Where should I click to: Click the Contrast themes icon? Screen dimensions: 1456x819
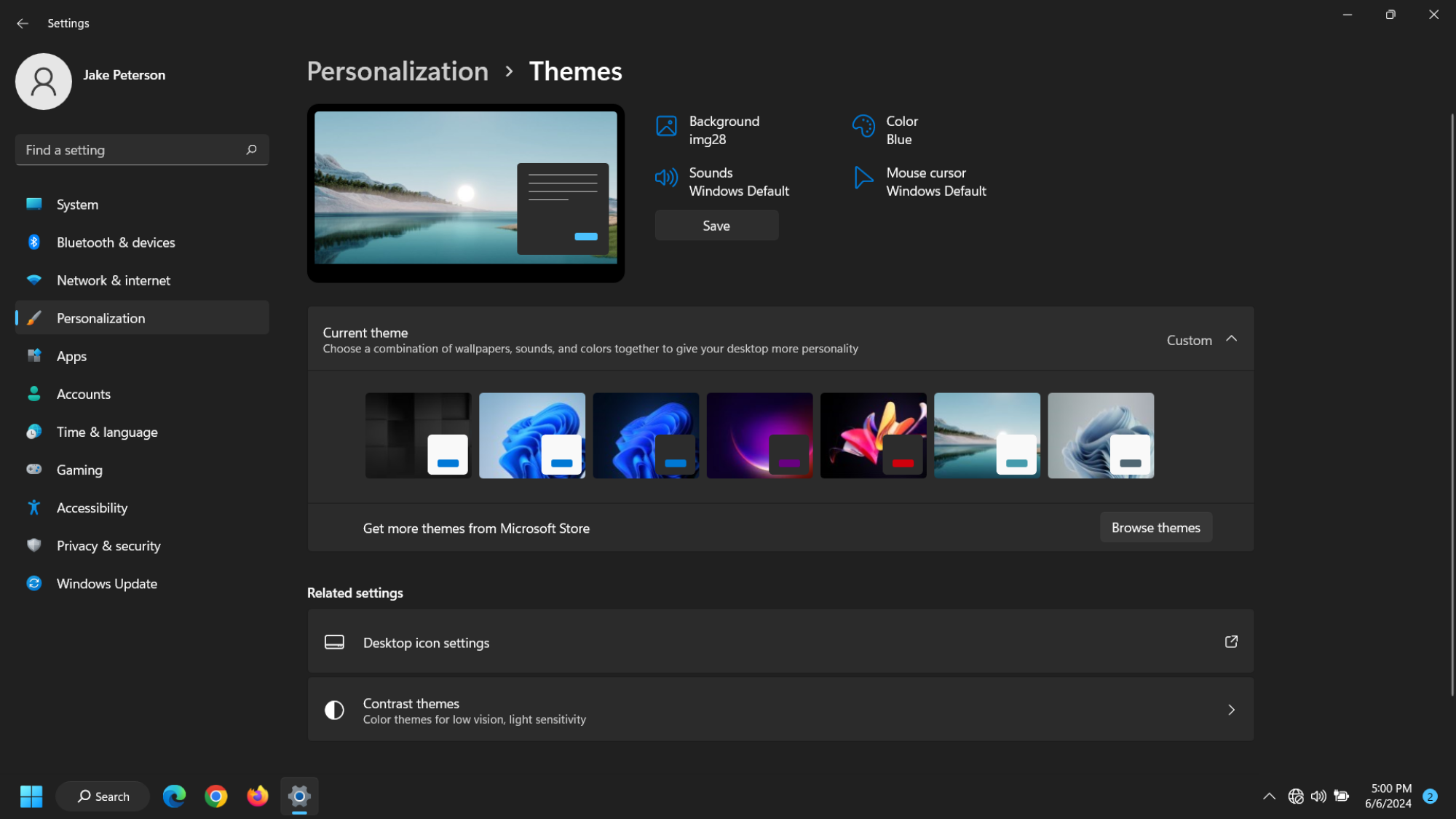(x=335, y=709)
